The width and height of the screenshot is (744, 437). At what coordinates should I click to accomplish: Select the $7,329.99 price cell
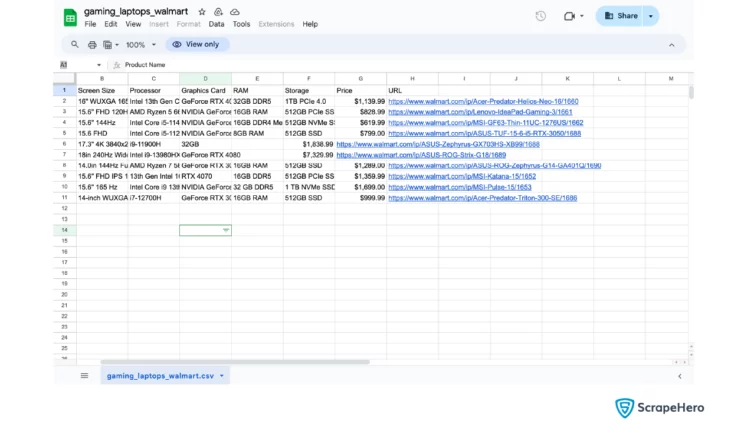[x=309, y=155]
